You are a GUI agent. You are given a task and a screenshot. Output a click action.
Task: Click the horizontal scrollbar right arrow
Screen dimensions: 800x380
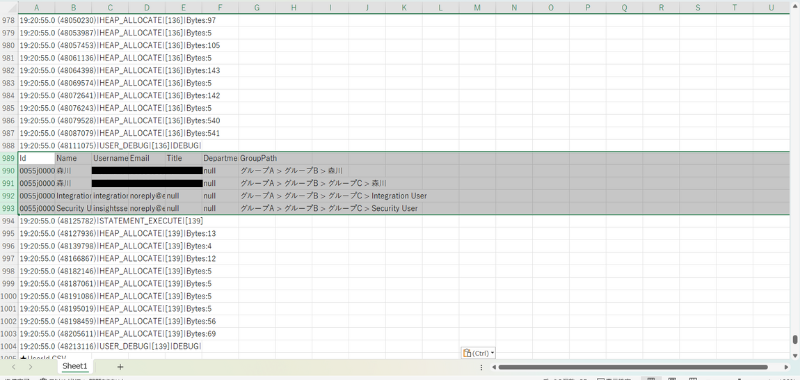click(786, 367)
